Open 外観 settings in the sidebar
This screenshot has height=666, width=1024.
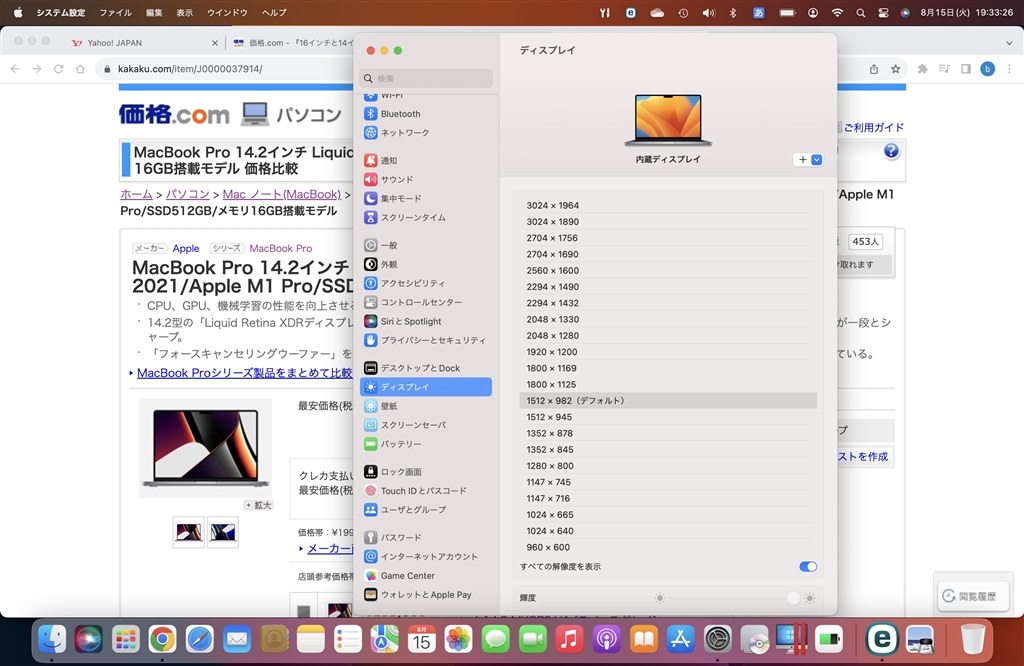426,264
